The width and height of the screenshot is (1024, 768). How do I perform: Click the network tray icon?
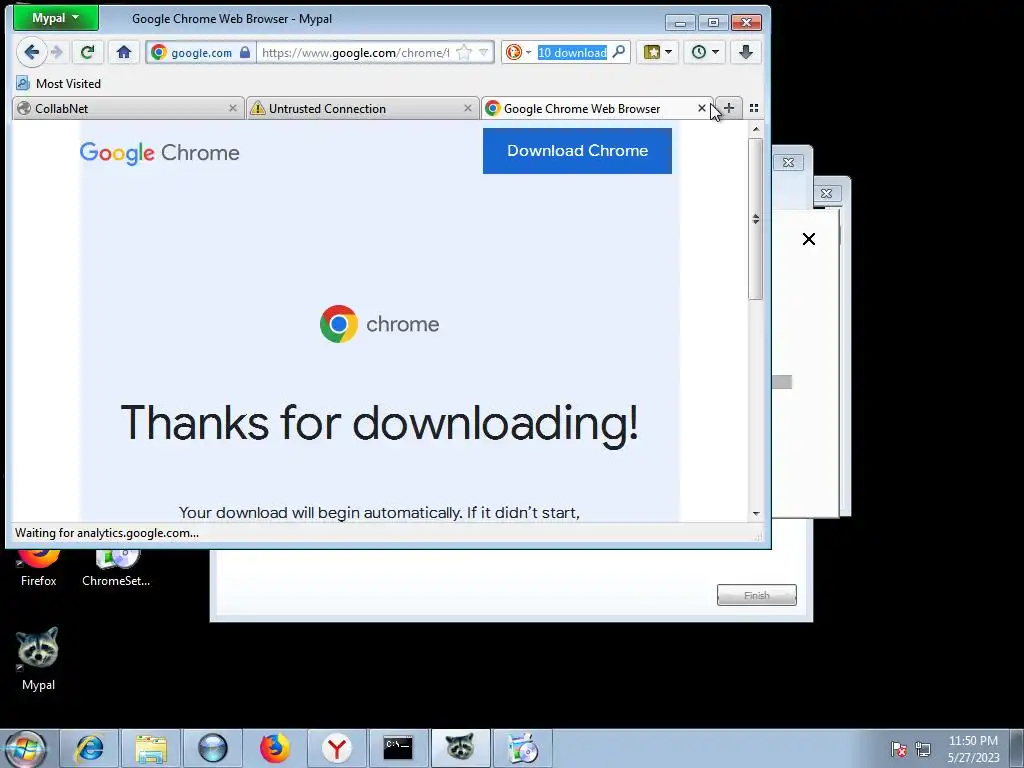[x=923, y=749]
